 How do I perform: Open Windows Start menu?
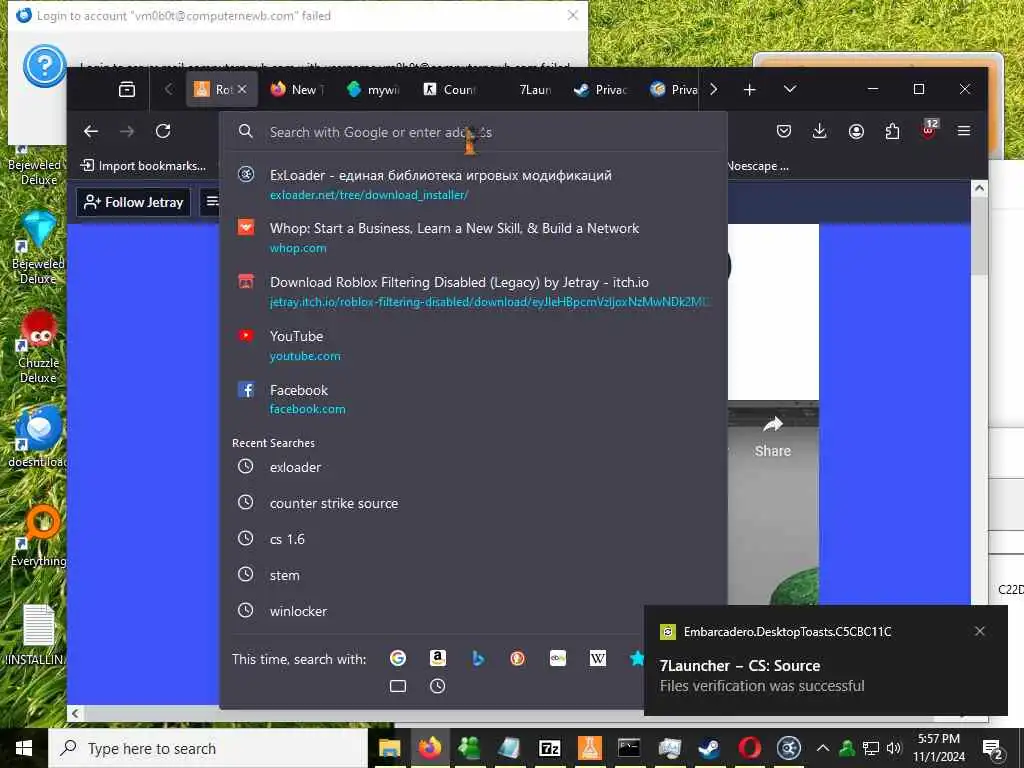pos(24,748)
